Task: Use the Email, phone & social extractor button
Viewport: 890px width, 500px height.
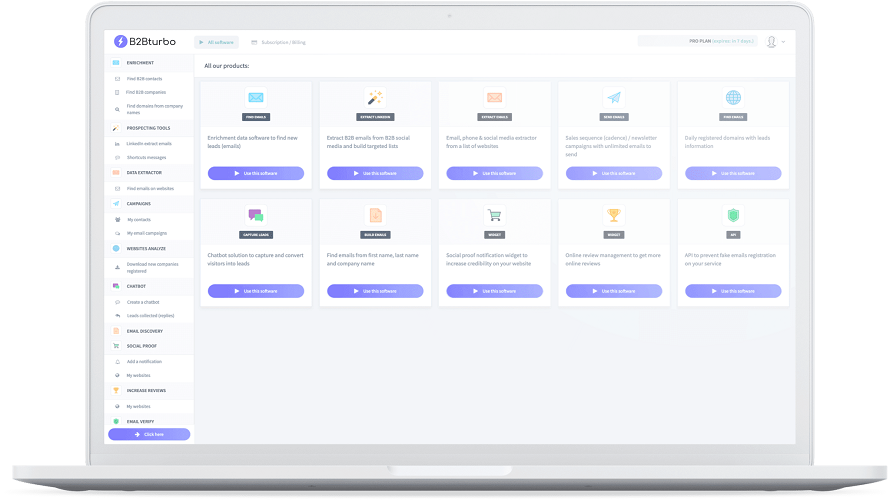Action: tap(494, 174)
